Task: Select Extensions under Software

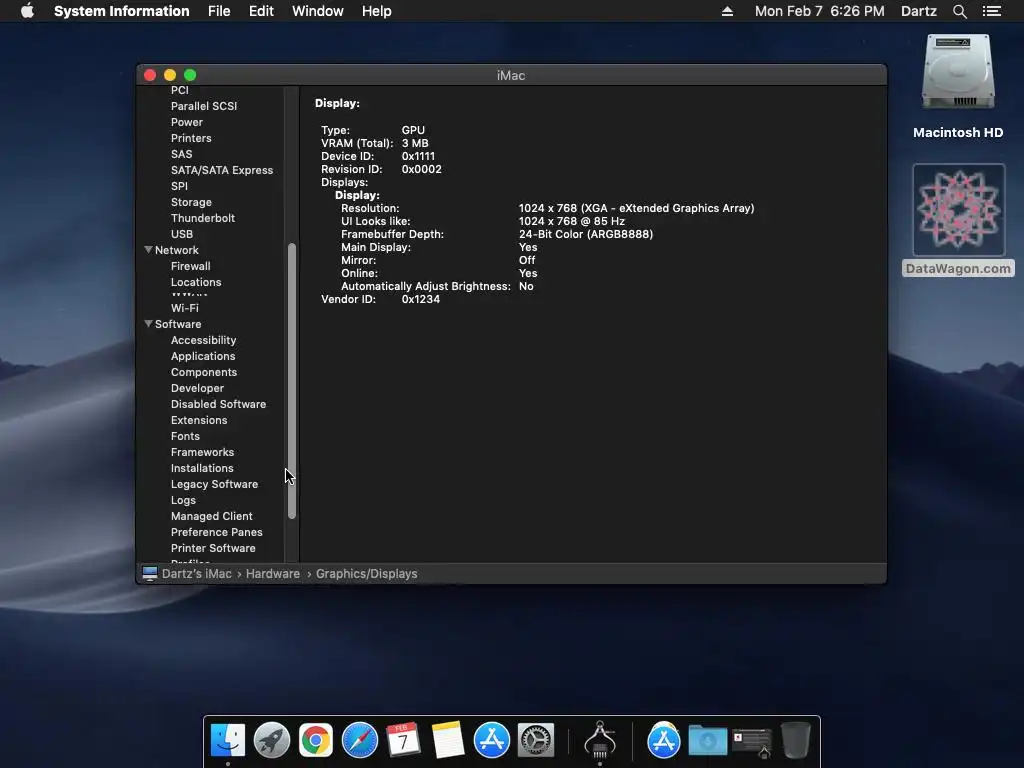Action: (199, 420)
